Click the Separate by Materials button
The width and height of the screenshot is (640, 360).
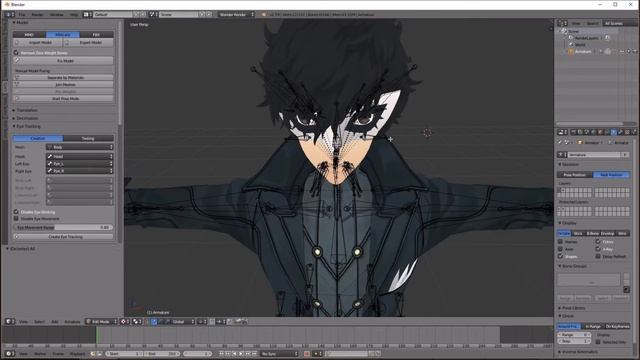pyautogui.click(x=63, y=78)
